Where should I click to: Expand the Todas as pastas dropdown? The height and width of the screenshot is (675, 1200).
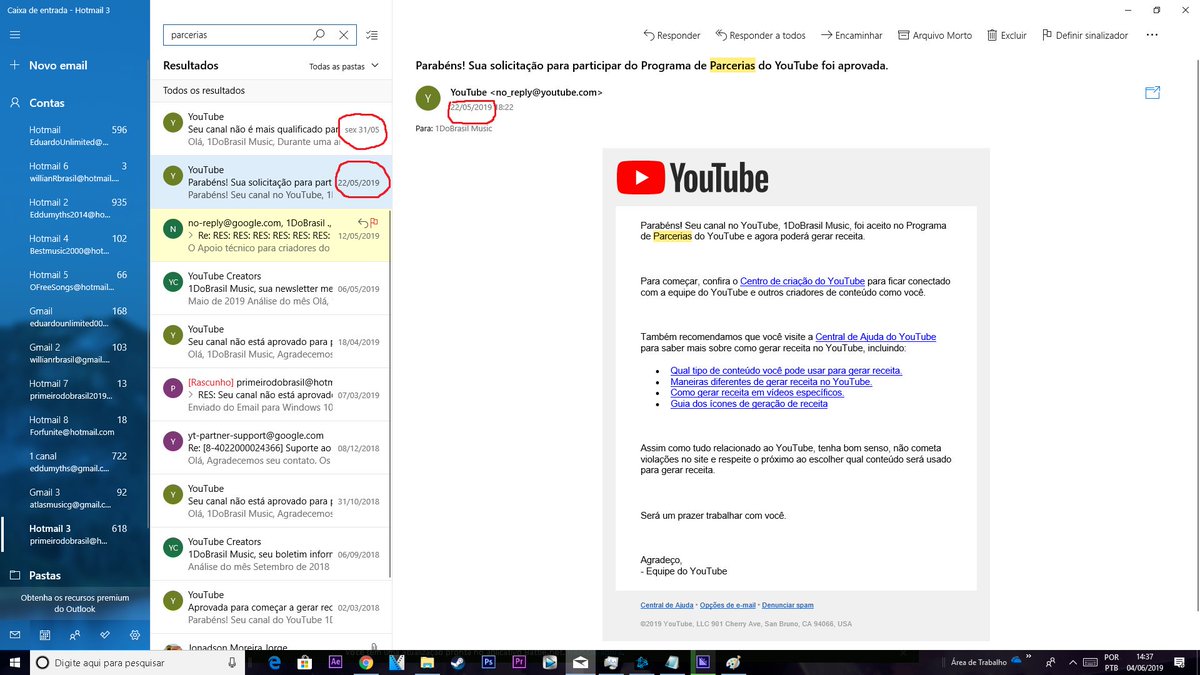(x=344, y=66)
